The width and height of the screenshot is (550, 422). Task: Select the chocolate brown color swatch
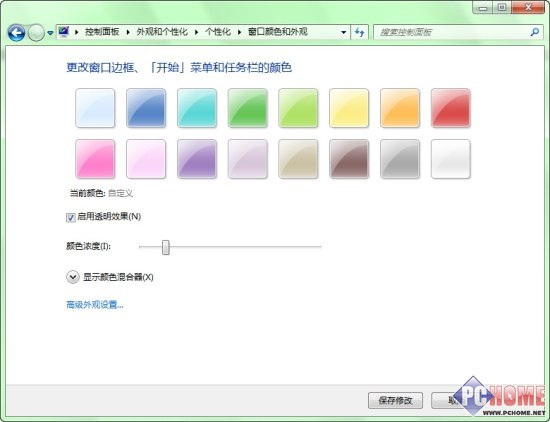tap(349, 159)
